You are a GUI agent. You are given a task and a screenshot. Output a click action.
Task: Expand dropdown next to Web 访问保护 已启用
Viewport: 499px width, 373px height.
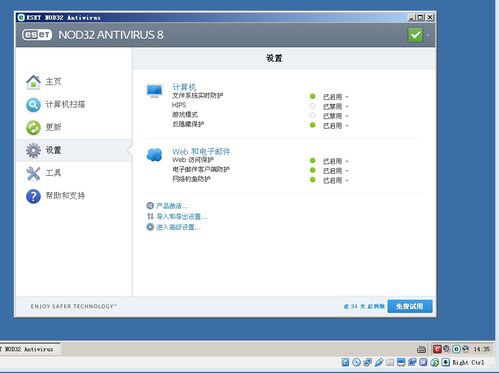coord(347,161)
